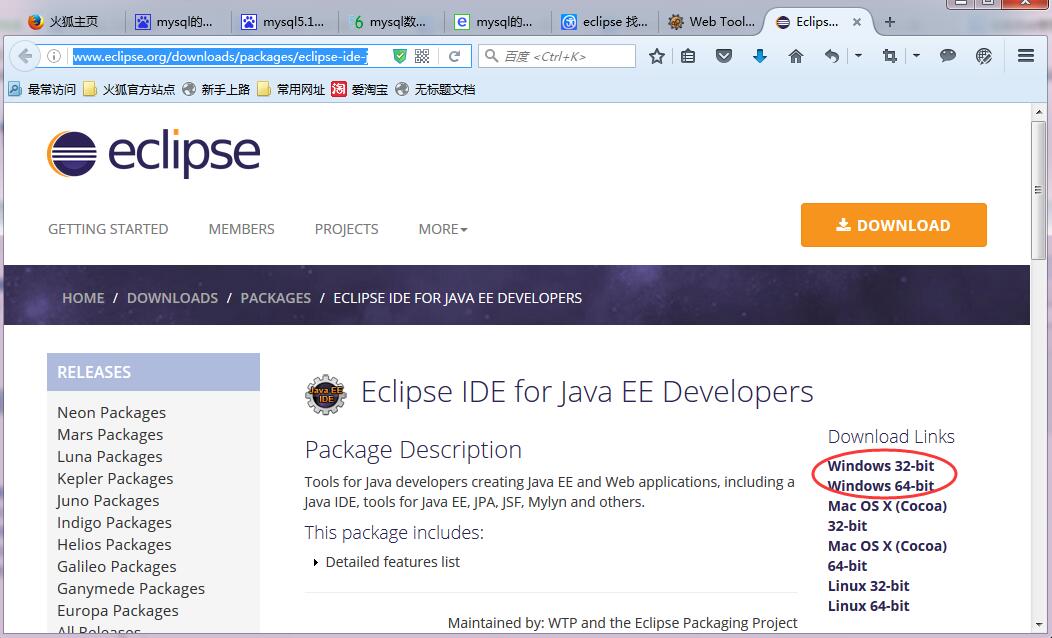Click the Eclipse logo
Viewport: 1052px width, 638px height.
pos(154,154)
